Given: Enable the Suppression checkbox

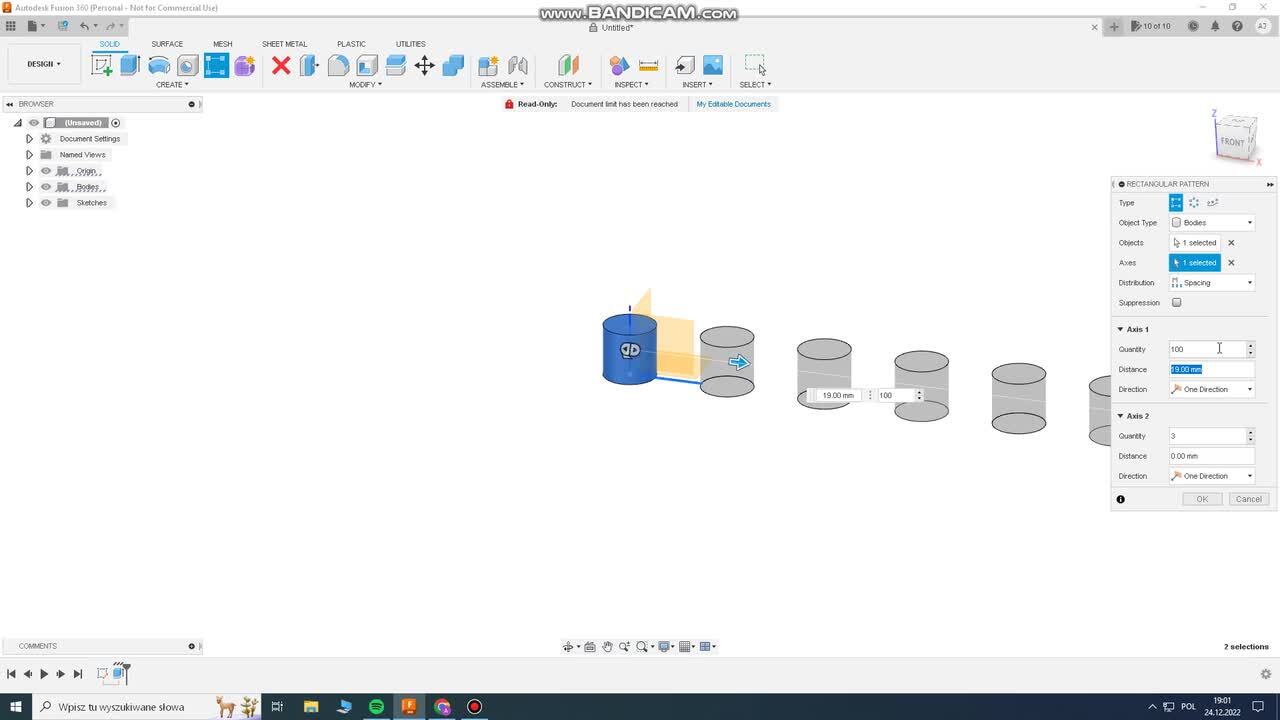Looking at the screenshot, I should tap(1176, 303).
